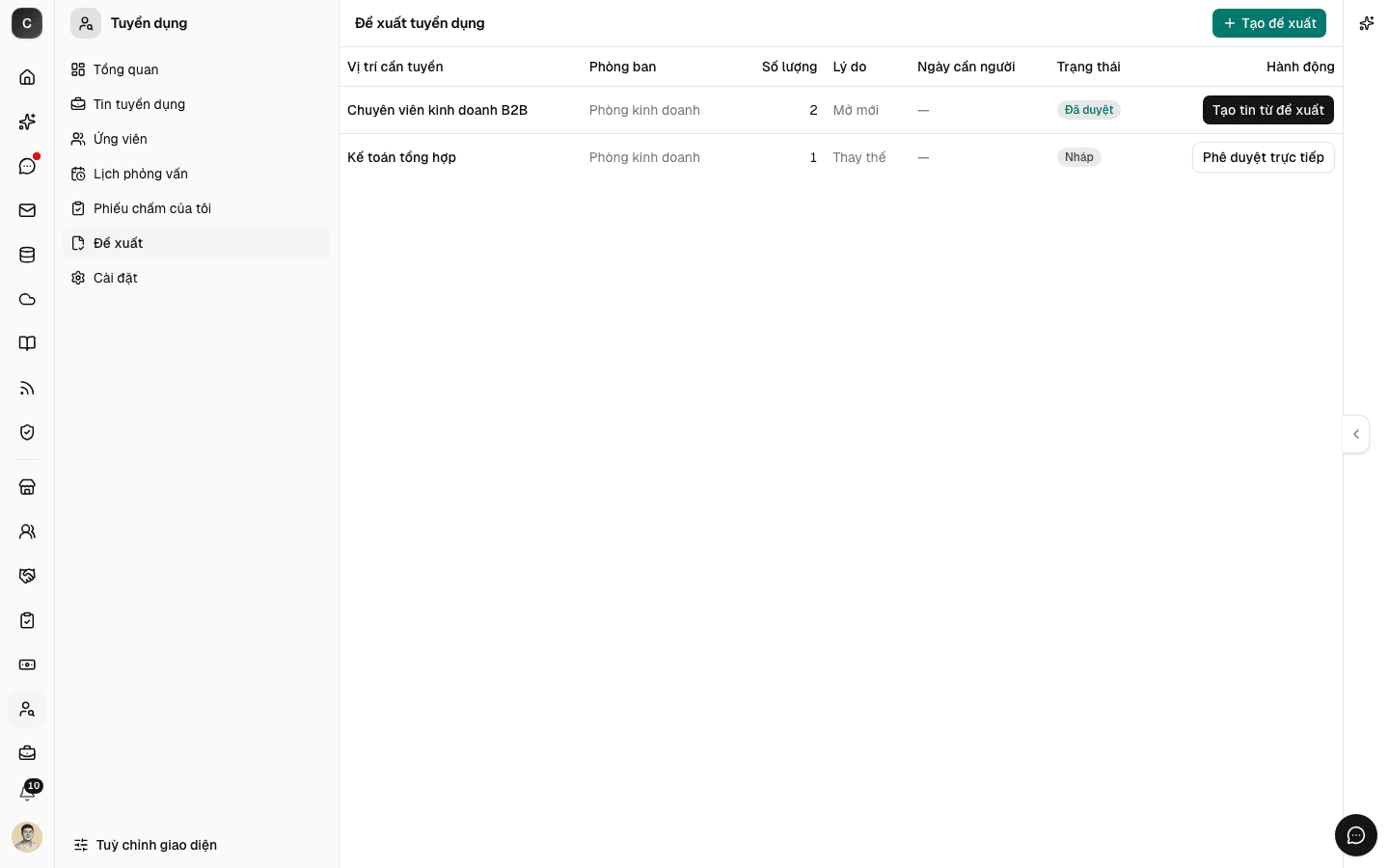Viewport: 1389px width, 868px height.
Task: Open the database icon in left rail
Action: tap(27, 255)
